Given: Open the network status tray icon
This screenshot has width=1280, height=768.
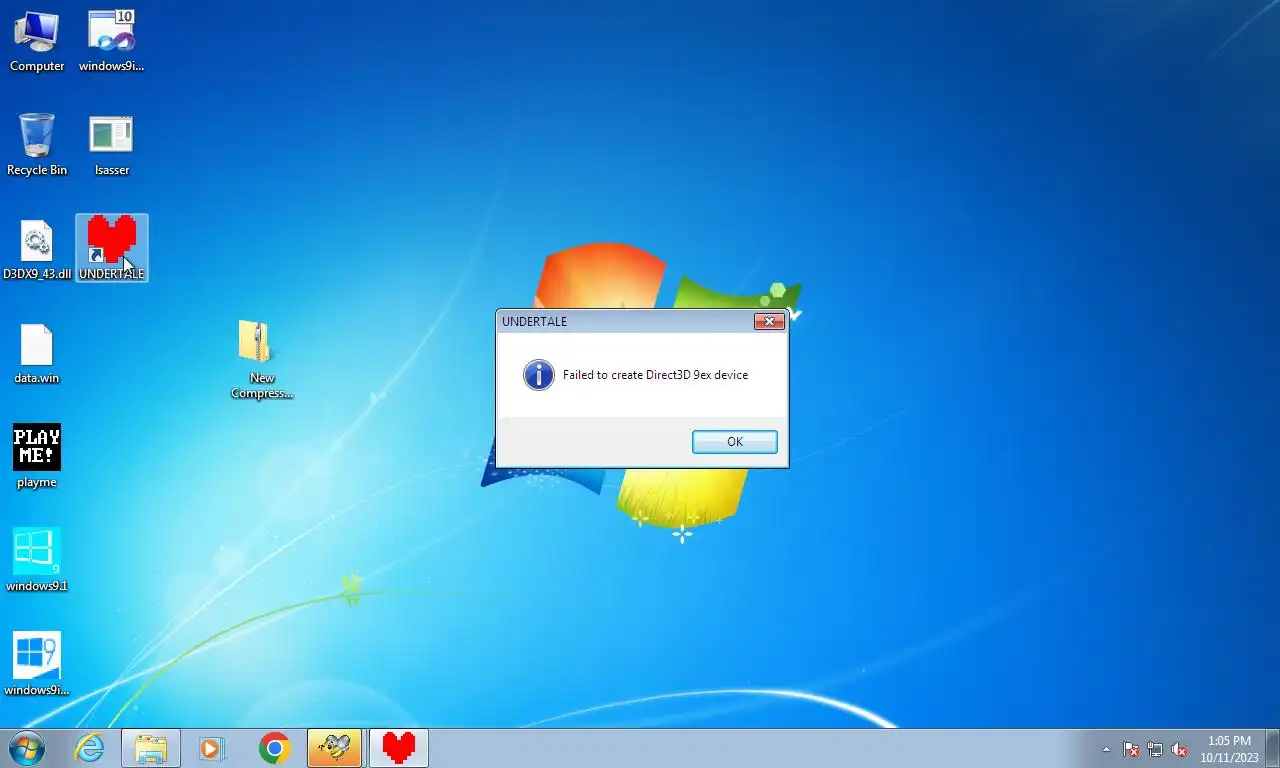Looking at the screenshot, I should click(x=1155, y=749).
